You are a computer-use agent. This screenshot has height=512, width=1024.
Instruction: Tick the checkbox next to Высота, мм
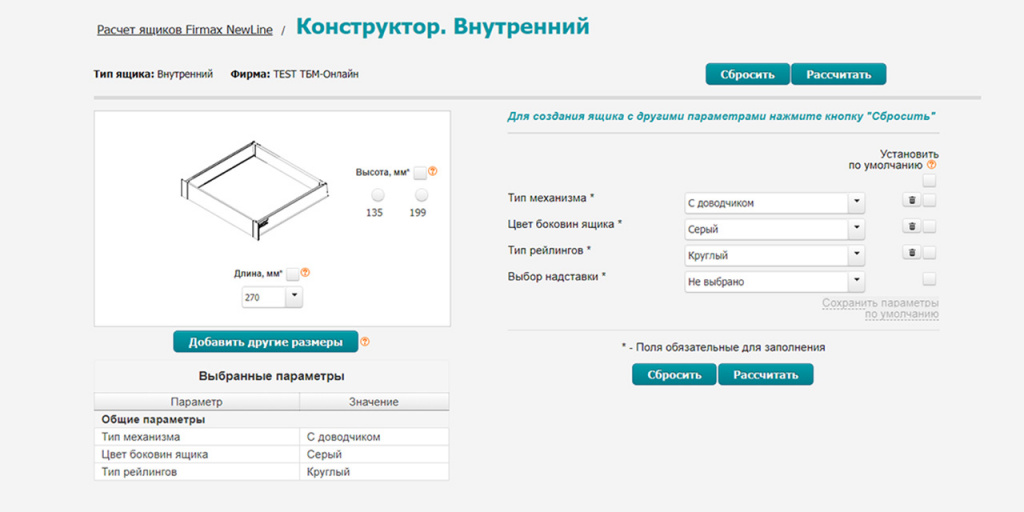(420, 172)
